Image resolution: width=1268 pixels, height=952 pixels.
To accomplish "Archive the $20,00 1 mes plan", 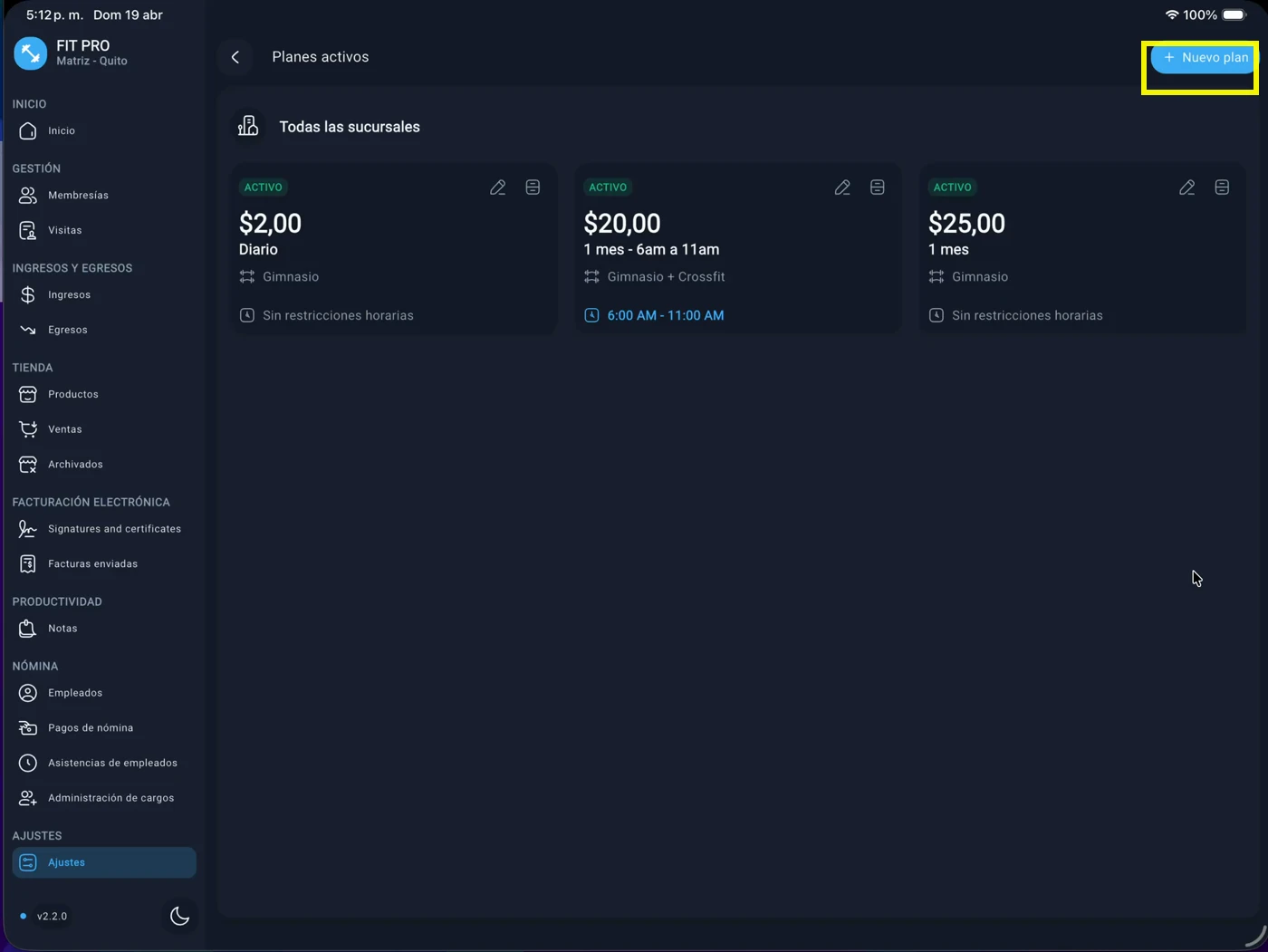I will [x=877, y=188].
